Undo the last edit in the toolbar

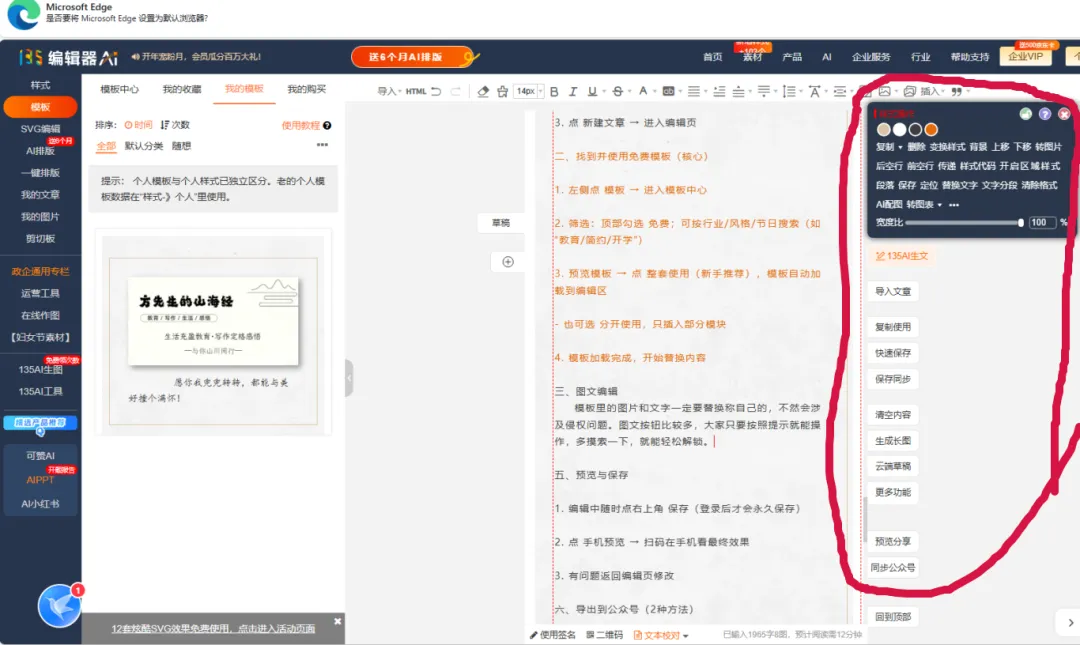(436, 91)
